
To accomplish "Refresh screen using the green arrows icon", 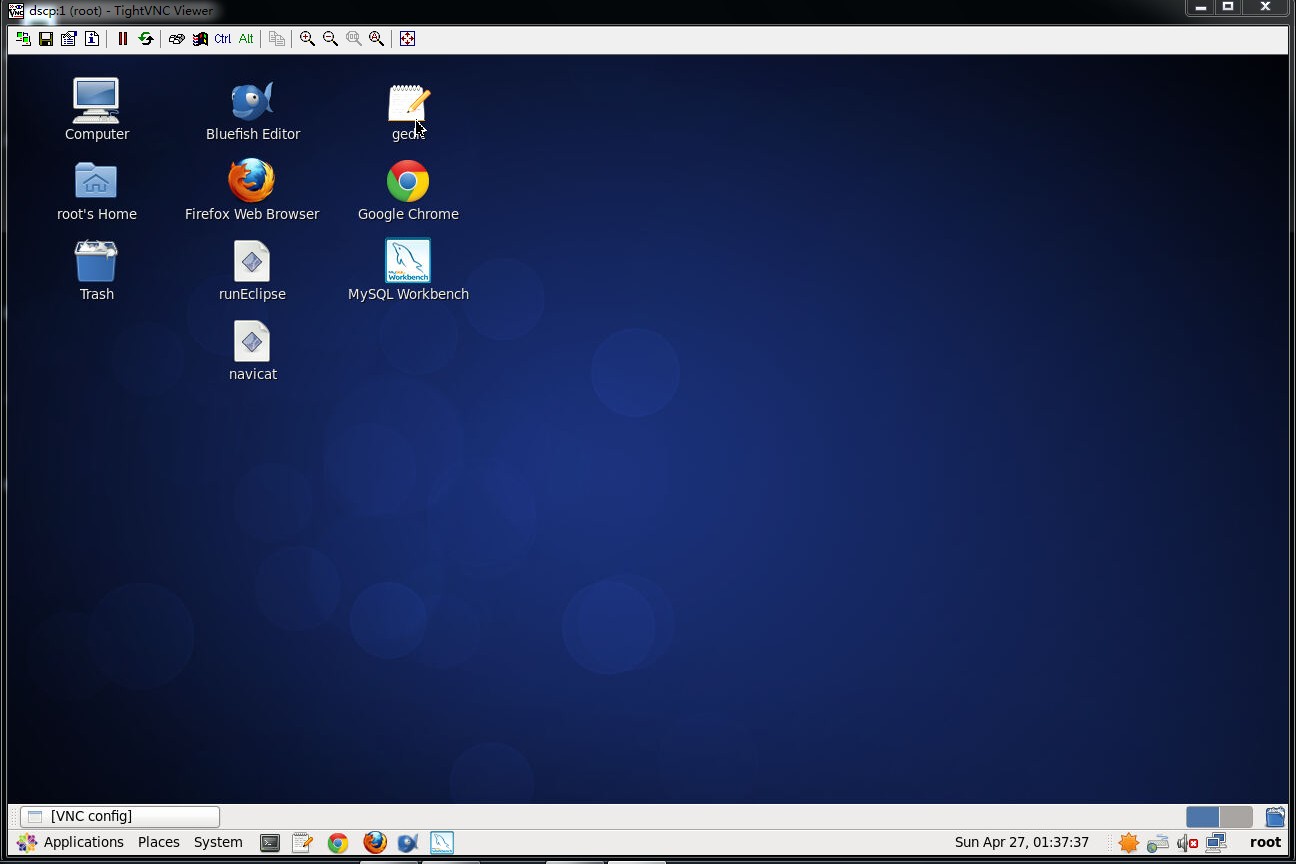I will pyautogui.click(x=146, y=39).
